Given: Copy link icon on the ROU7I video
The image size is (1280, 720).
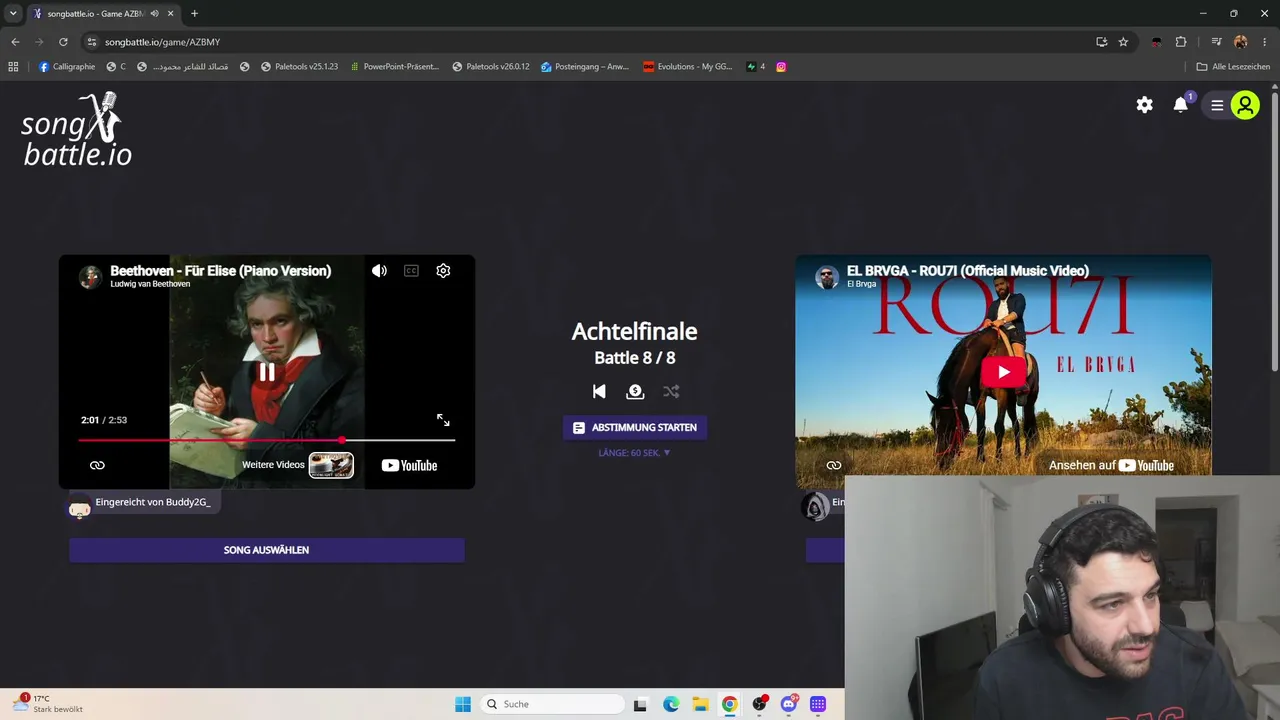Looking at the screenshot, I should (834, 465).
